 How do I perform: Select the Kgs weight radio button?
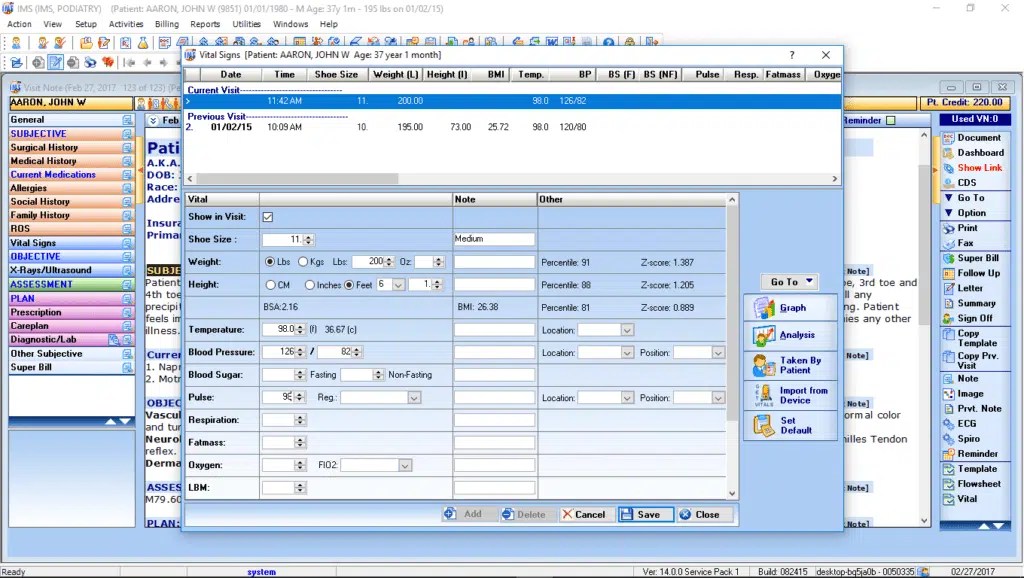(303, 262)
